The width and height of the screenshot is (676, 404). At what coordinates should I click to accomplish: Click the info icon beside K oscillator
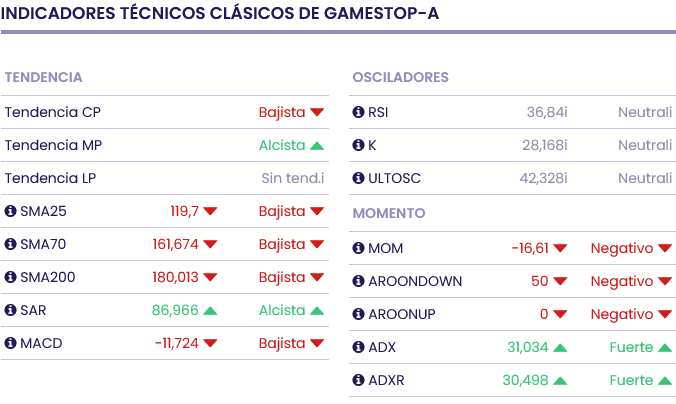tap(359, 145)
